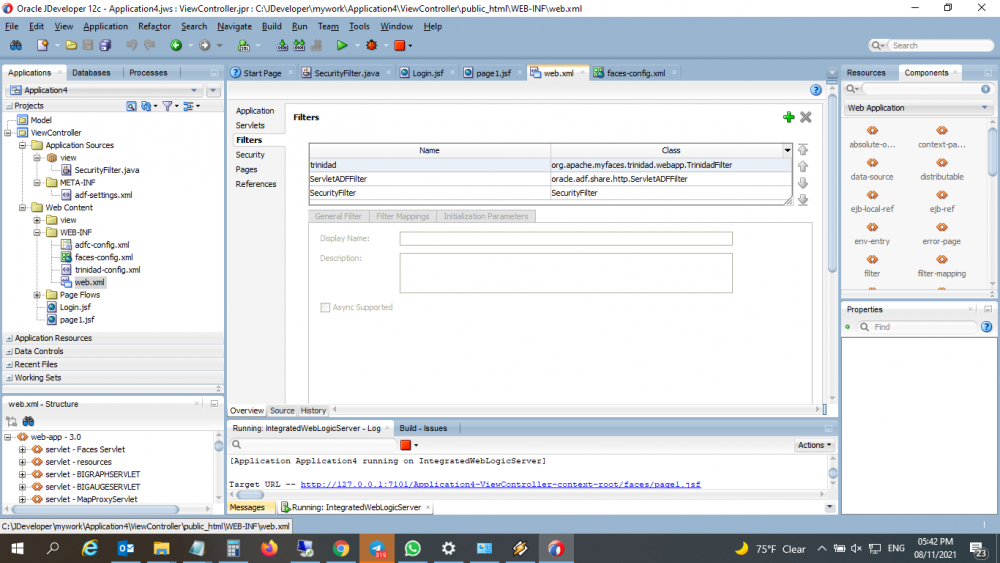
Task: Select the SecurityFilter row in Filters table
Action: click(550, 193)
